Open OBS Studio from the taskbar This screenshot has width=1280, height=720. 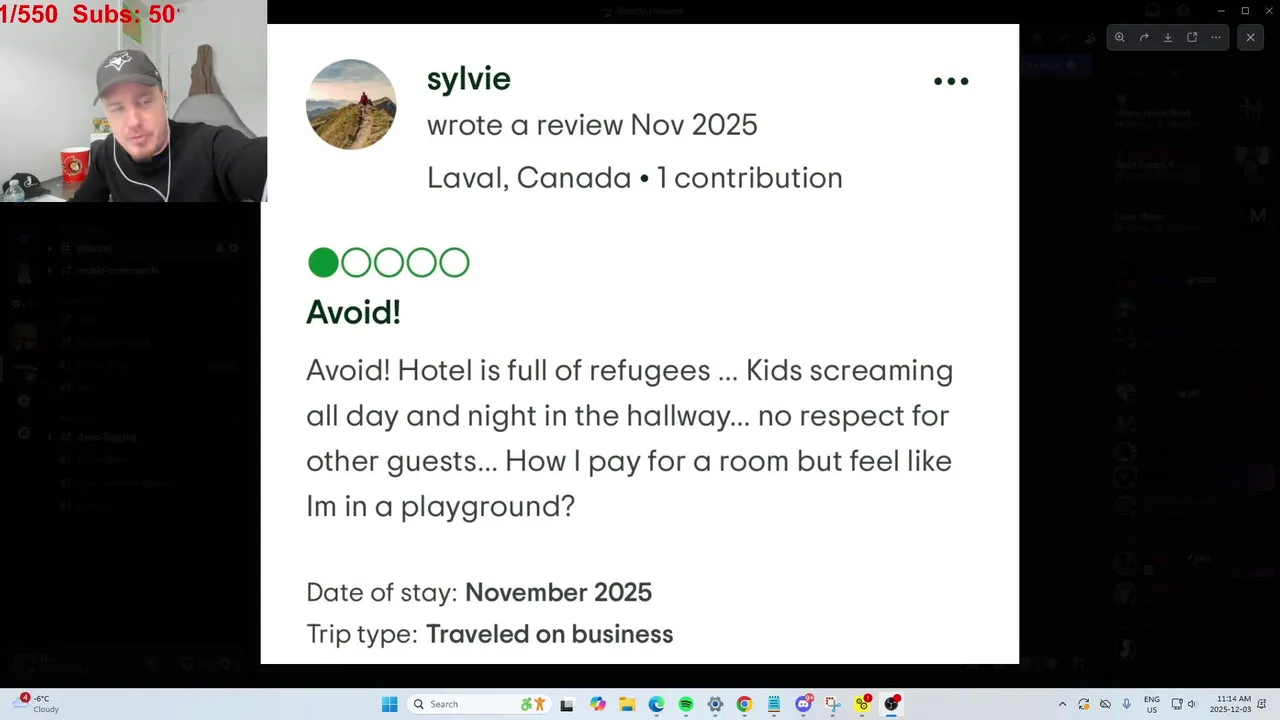coord(891,704)
